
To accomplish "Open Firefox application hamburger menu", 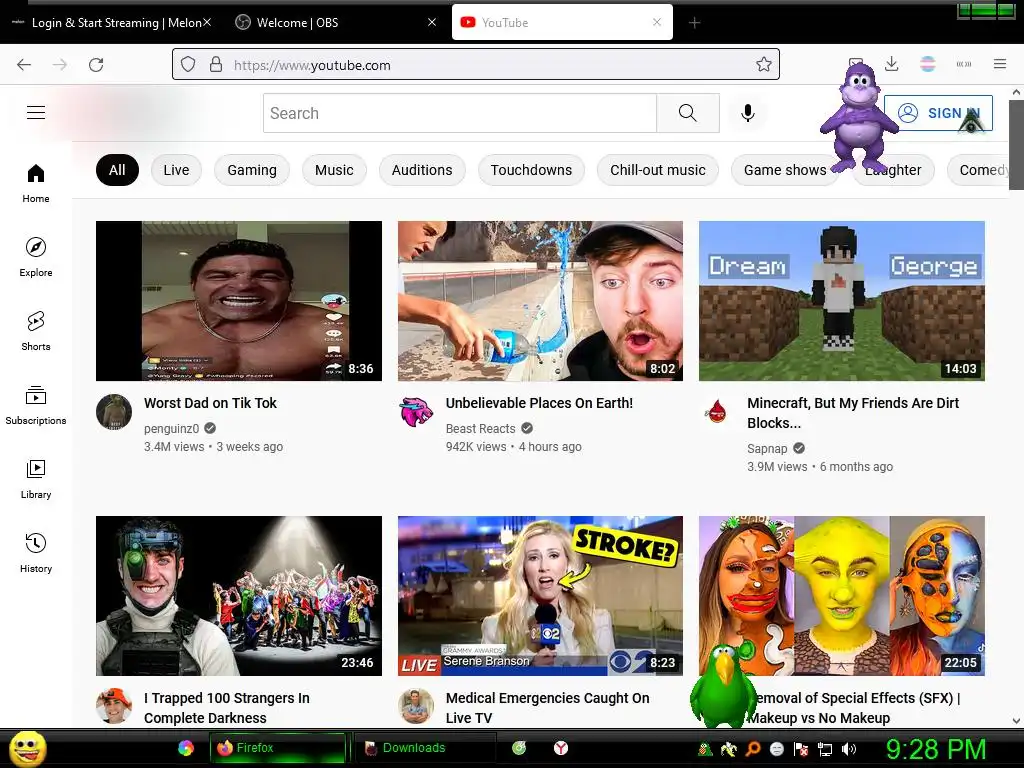I will coord(1000,64).
